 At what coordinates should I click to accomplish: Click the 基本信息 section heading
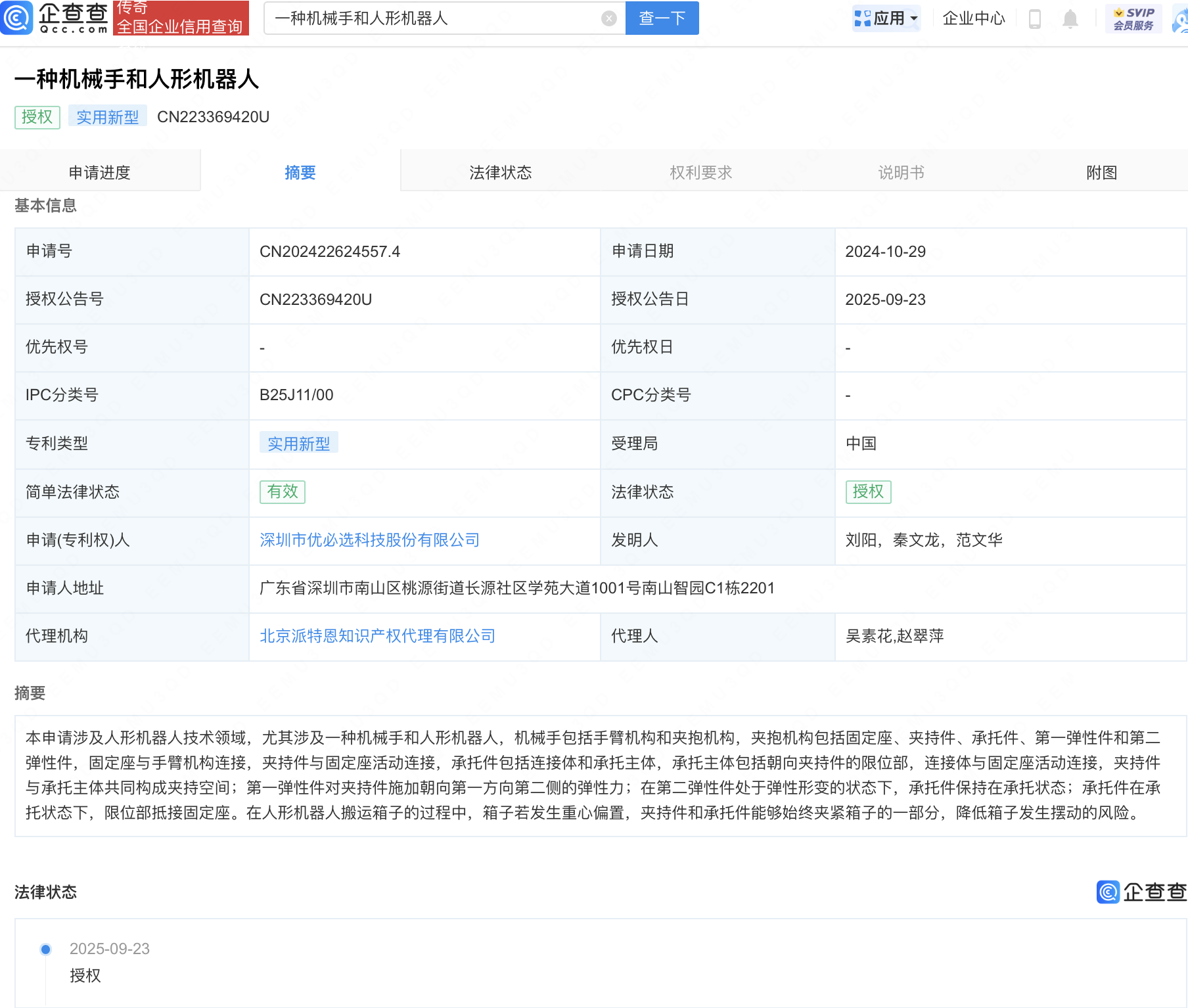(46, 206)
